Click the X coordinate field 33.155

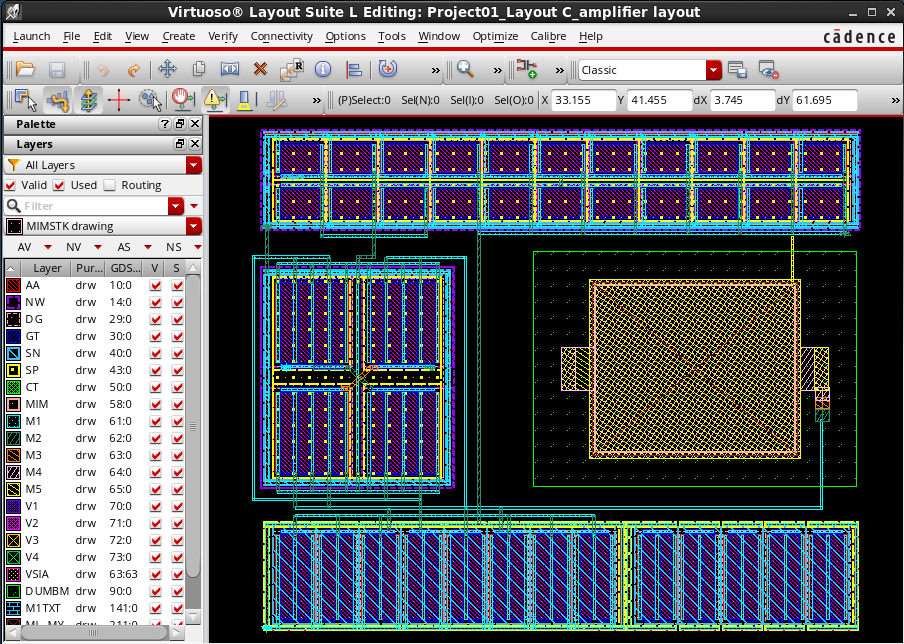point(583,100)
